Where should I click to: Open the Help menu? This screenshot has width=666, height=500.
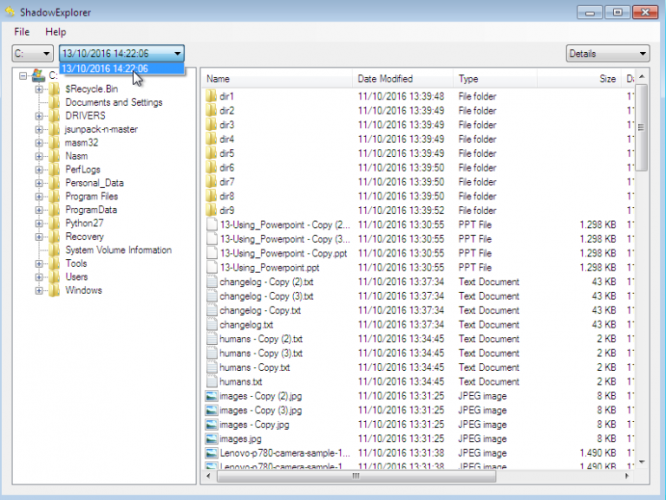click(x=56, y=32)
